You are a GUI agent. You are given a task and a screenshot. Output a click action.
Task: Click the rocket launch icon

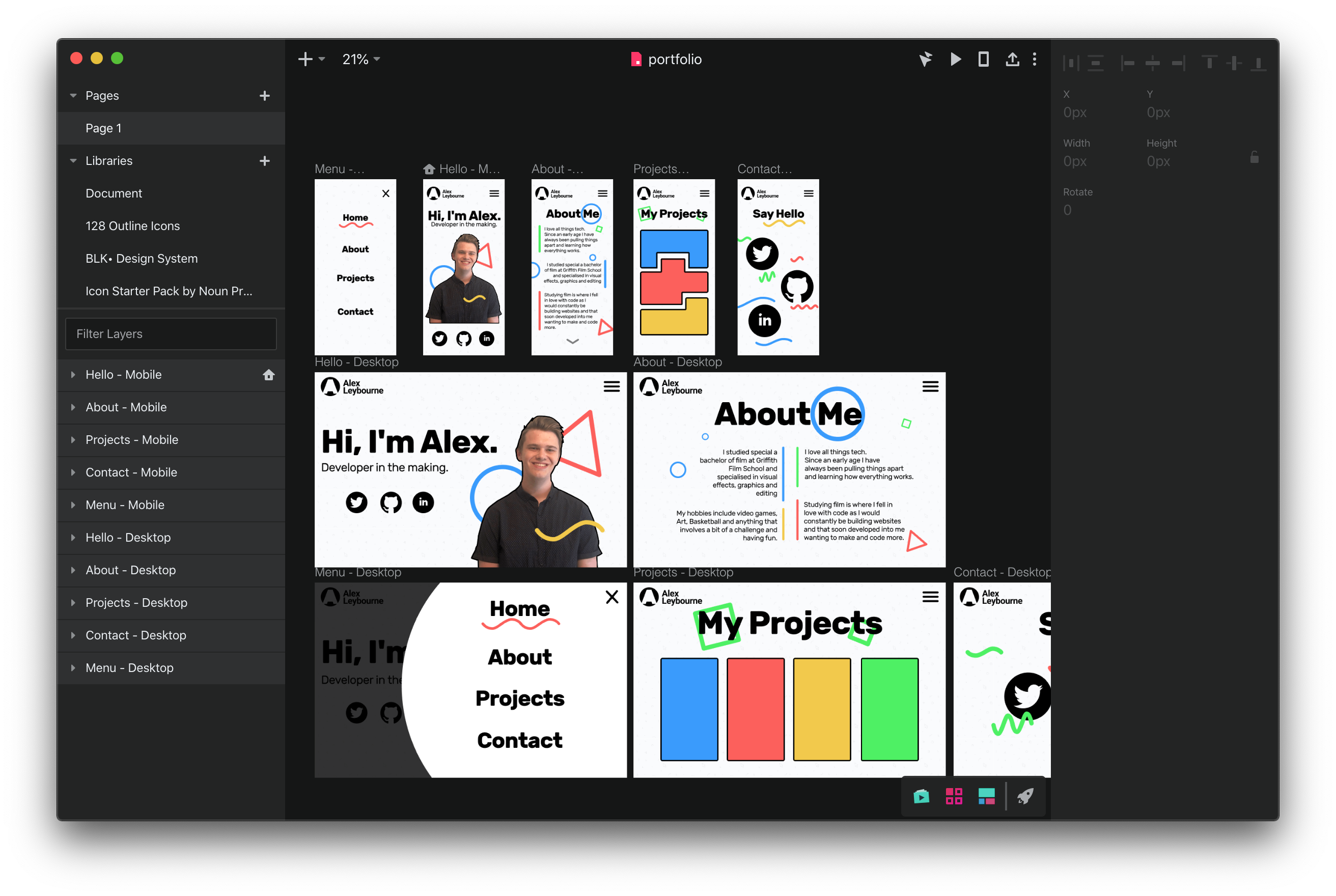coord(1025,796)
